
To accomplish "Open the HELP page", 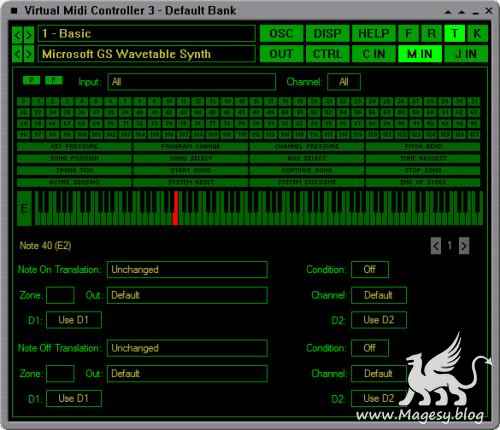I will [374, 34].
